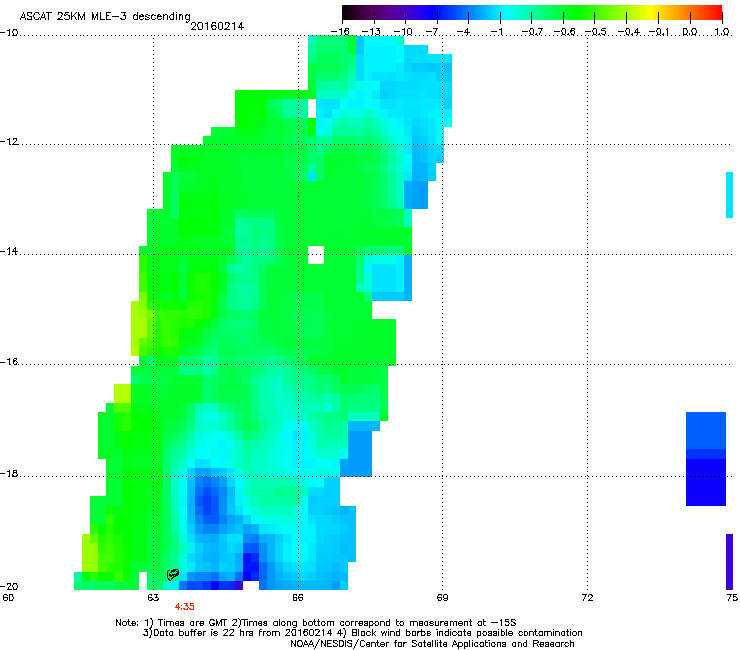Click the latitude axis label '-12'
Screen dimensions: 740x650
point(9,142)
